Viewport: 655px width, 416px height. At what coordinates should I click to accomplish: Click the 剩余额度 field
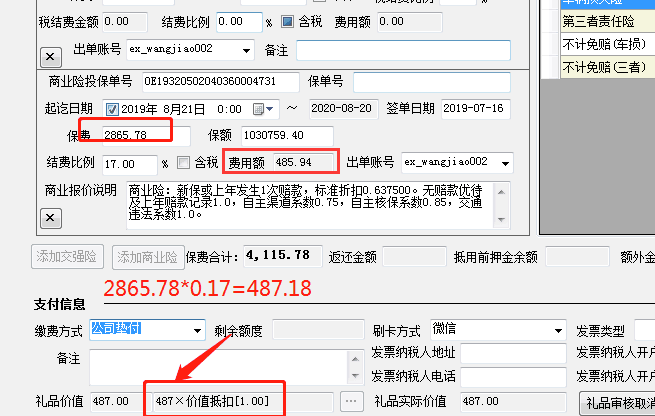[x=318, y=330]
